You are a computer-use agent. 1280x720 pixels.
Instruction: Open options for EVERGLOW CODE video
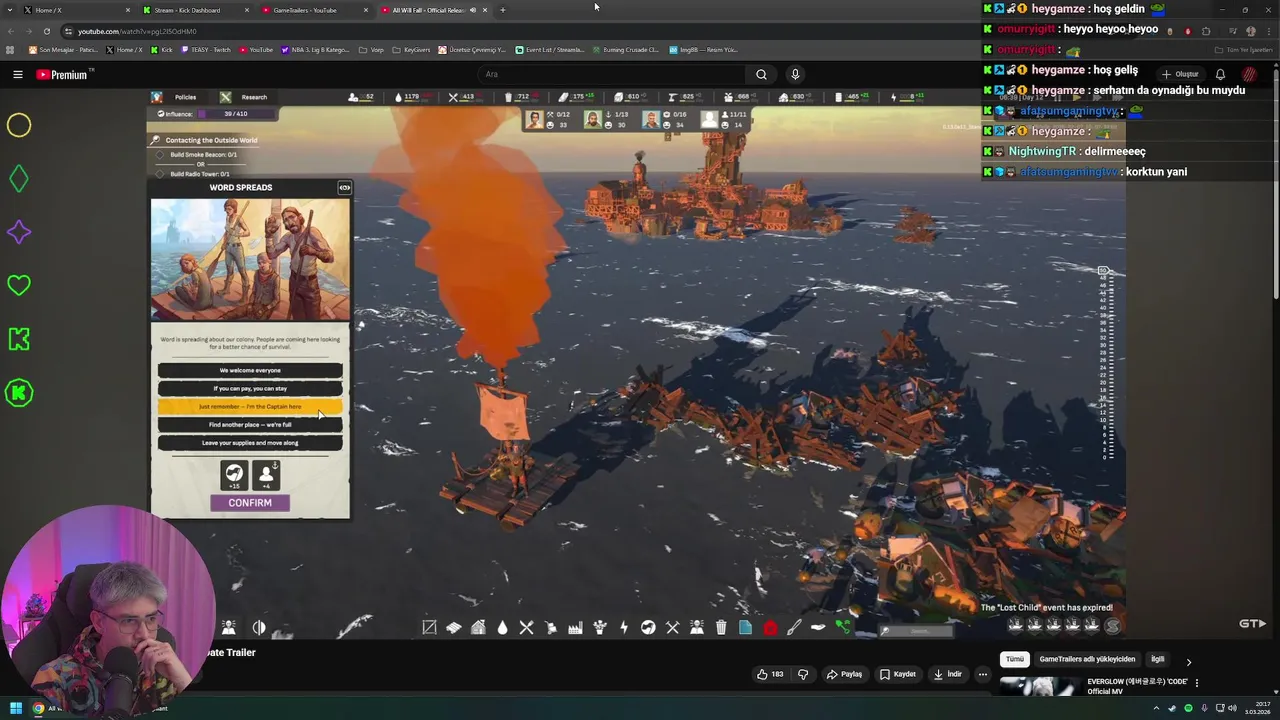coord(1197,683)
